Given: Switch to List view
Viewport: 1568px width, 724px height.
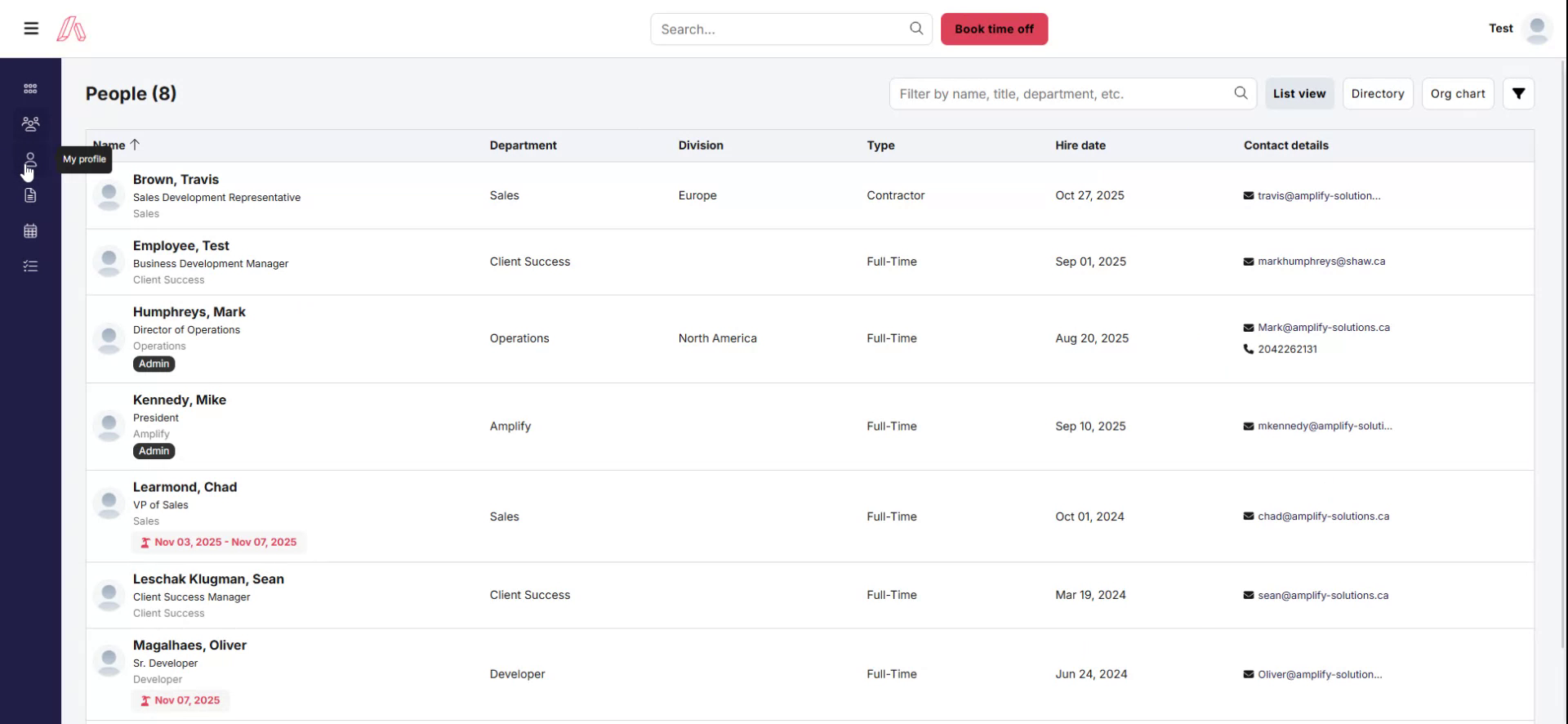Looking at the screenshot, I should click(x=1299, y=94).
